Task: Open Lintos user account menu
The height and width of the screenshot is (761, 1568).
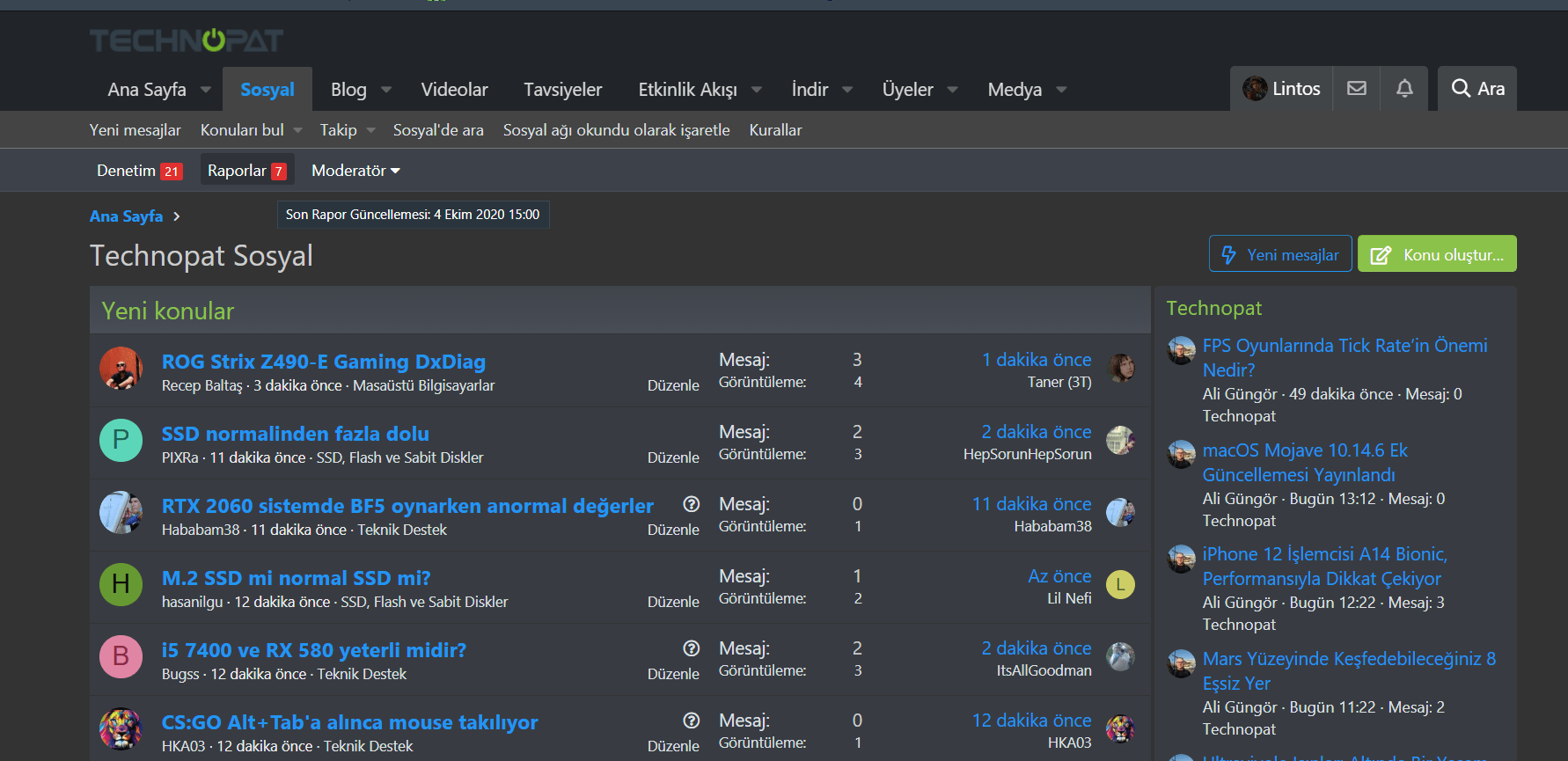Action: pyautogui.click(x=1281, y=88)
